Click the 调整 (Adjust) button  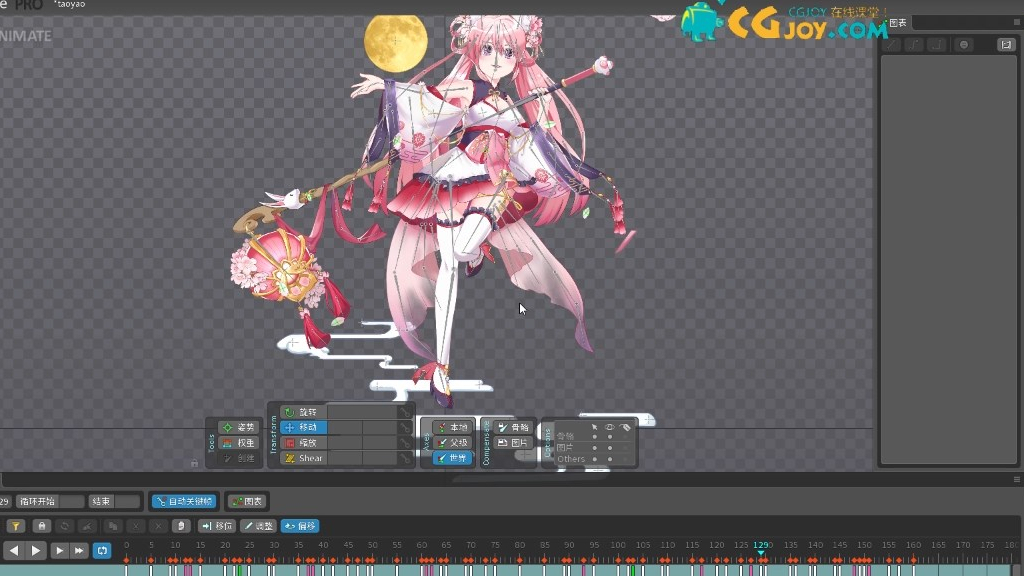coord(258,526)
